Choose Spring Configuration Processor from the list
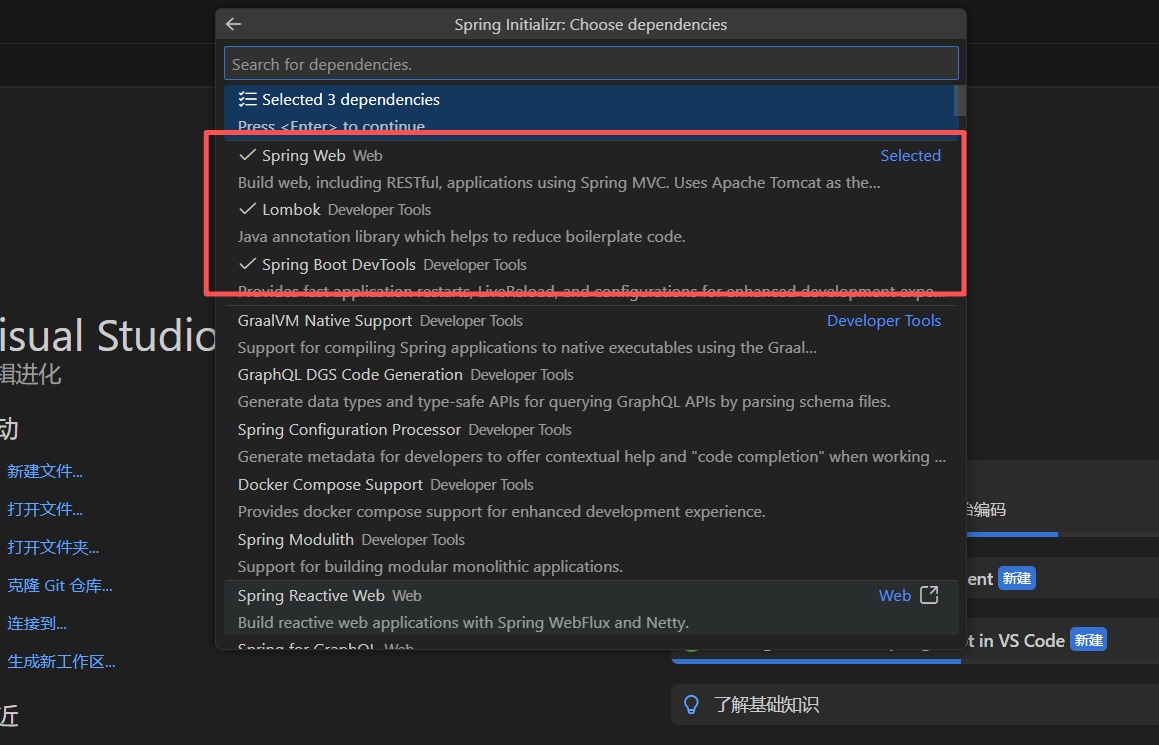 click(x=349, y=430)
